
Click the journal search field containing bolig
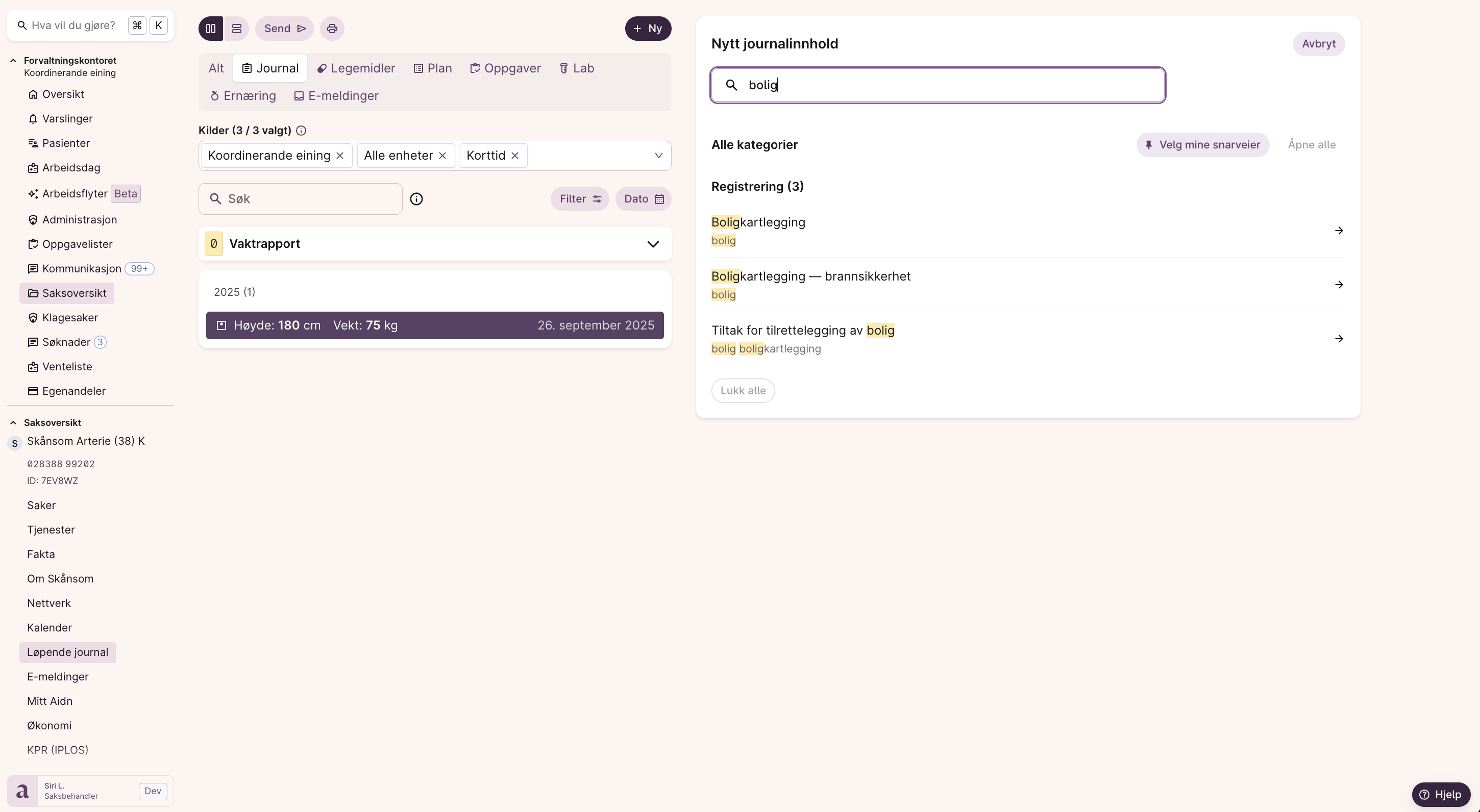pos(938,86)
